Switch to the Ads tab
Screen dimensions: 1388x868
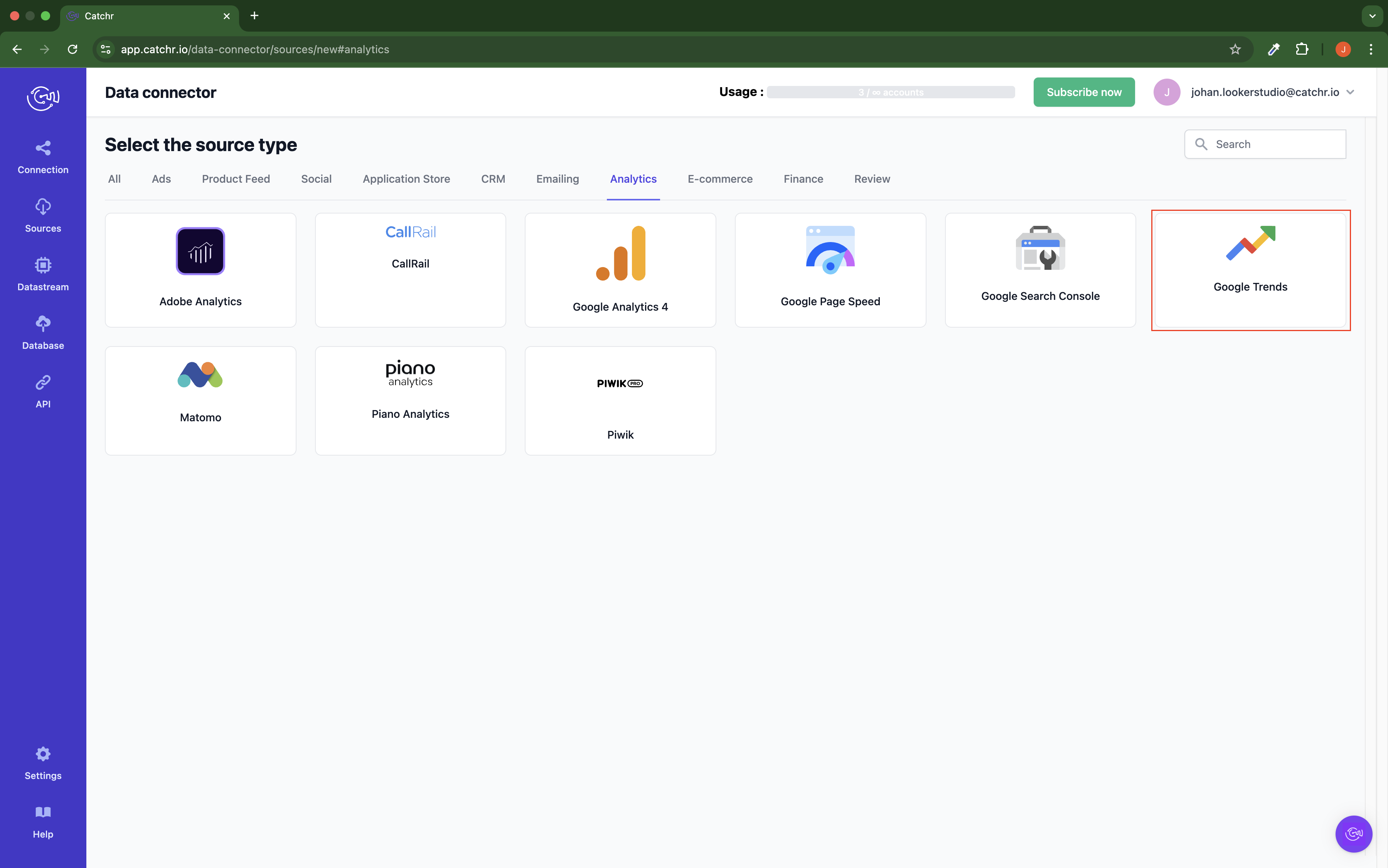[x=162, y=179]
